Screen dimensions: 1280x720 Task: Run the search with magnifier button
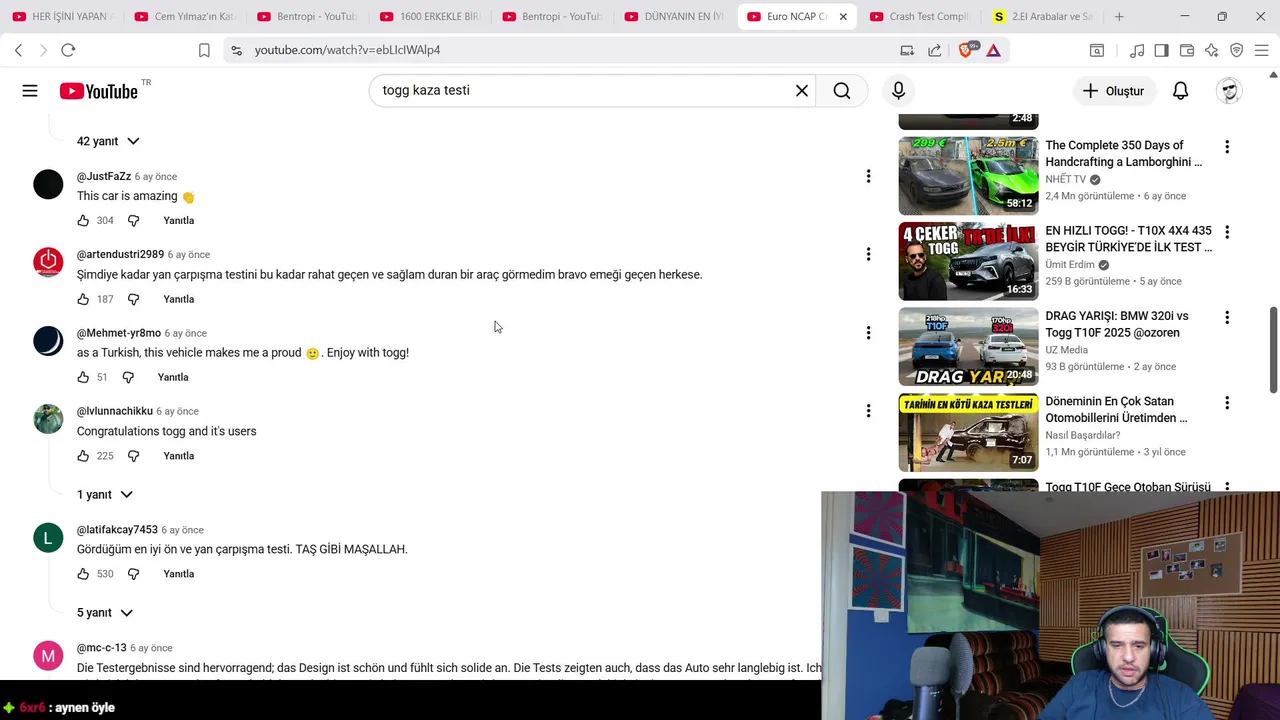click(x=842, y=91)
